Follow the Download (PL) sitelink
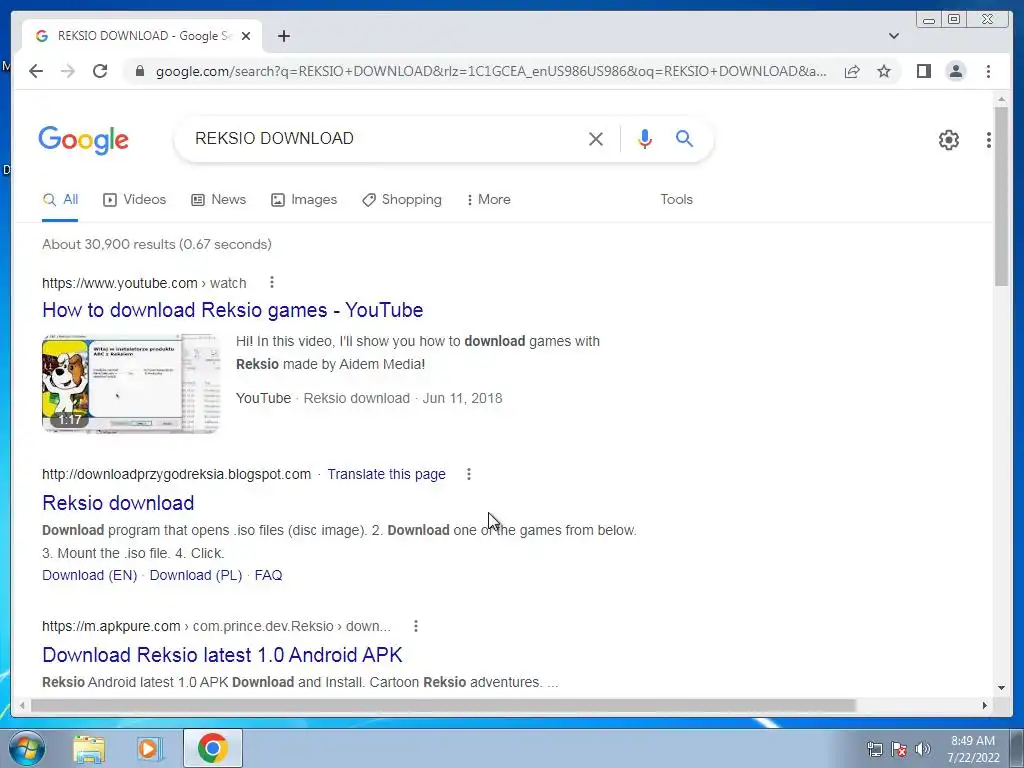This screenshot has width=1024, height=768. (x=196, y=575)
